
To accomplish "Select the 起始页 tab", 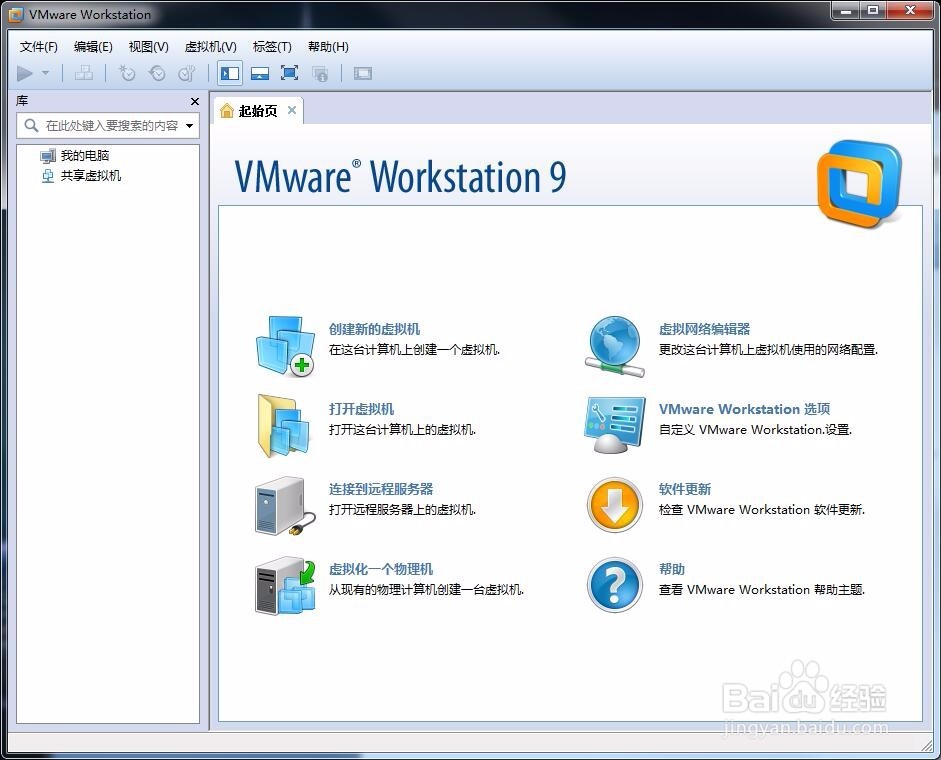I will (x=258, y=110).
